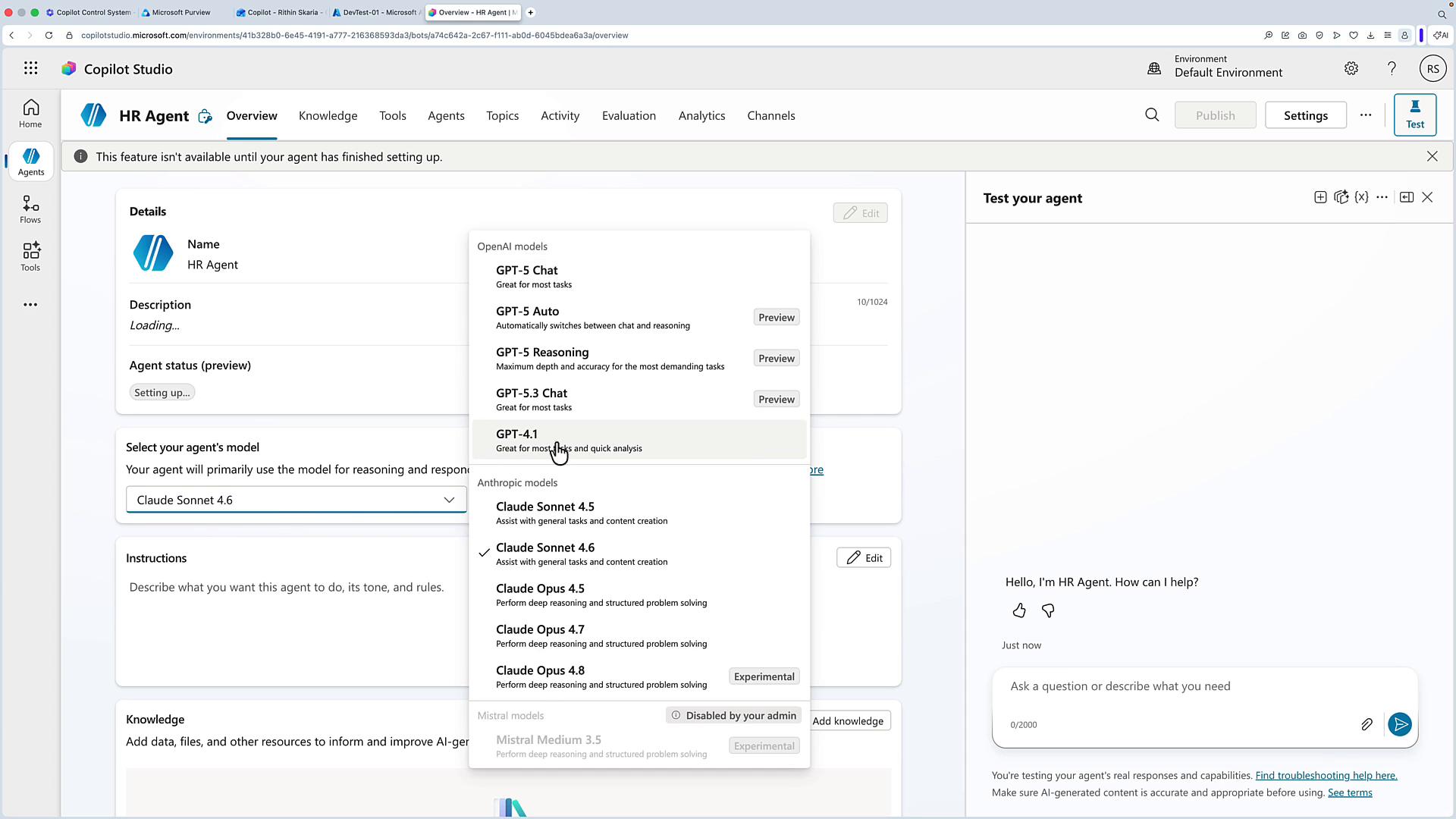Image resolution: width=1456 pixels, height=819 pixels.
Task: Select Claude Sonnet 4.5 model
Action: [639, 513]
